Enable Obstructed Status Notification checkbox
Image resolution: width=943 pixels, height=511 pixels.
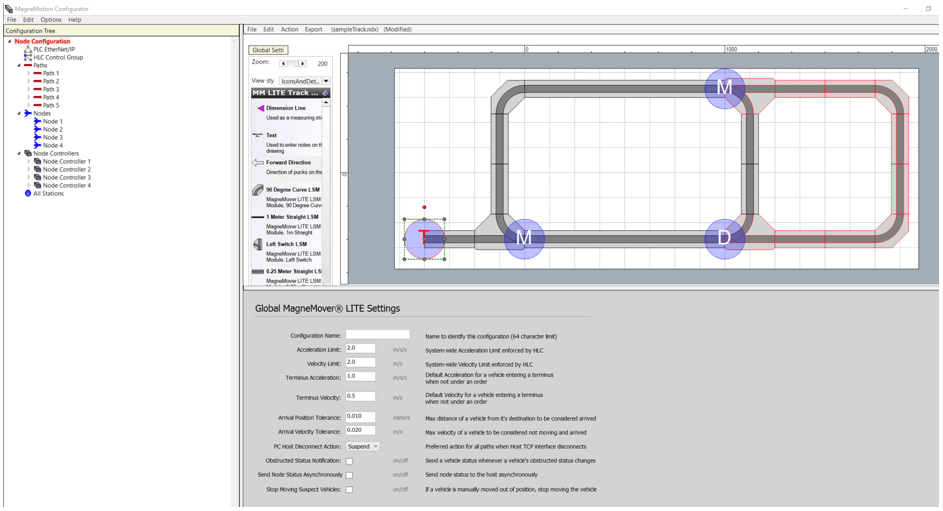pos(349,461)
